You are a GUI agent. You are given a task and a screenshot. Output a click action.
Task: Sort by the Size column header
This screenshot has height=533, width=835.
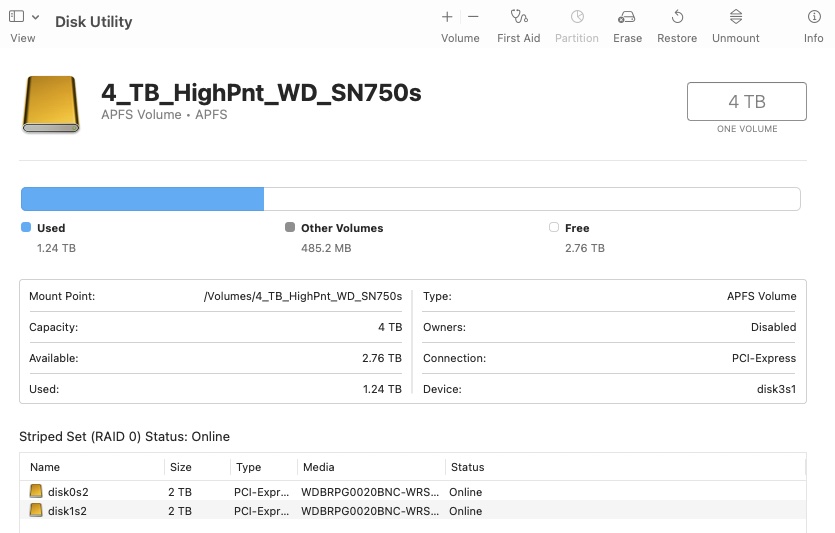tap(181, 467)
